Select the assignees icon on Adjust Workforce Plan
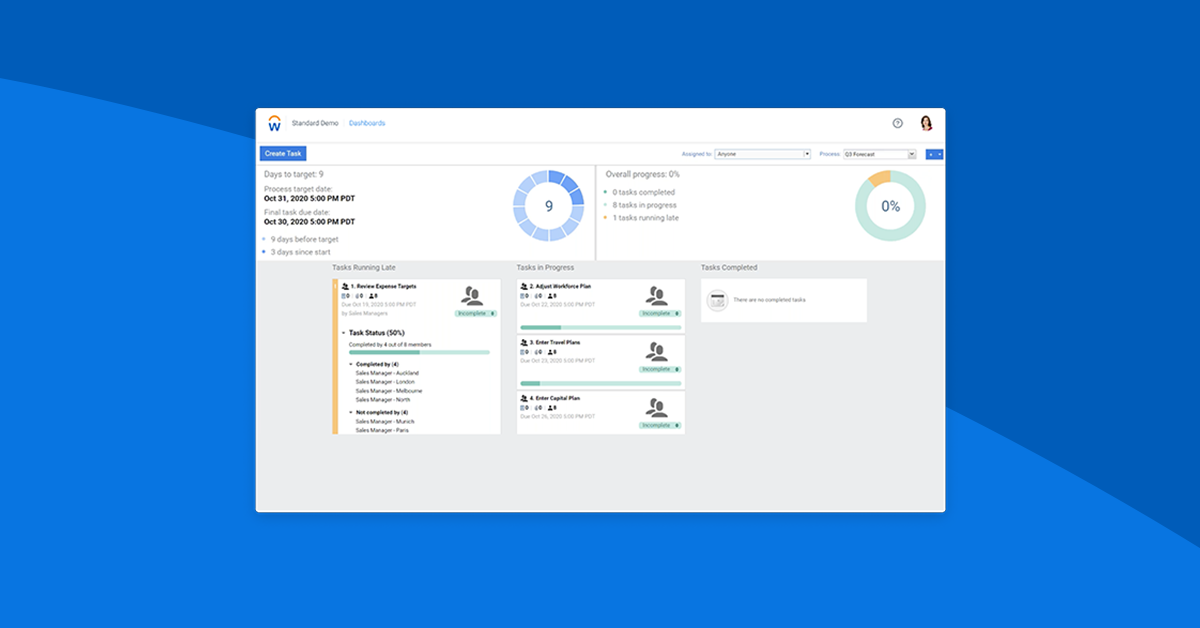This screenshot has width=1200, height=628. 657,297
